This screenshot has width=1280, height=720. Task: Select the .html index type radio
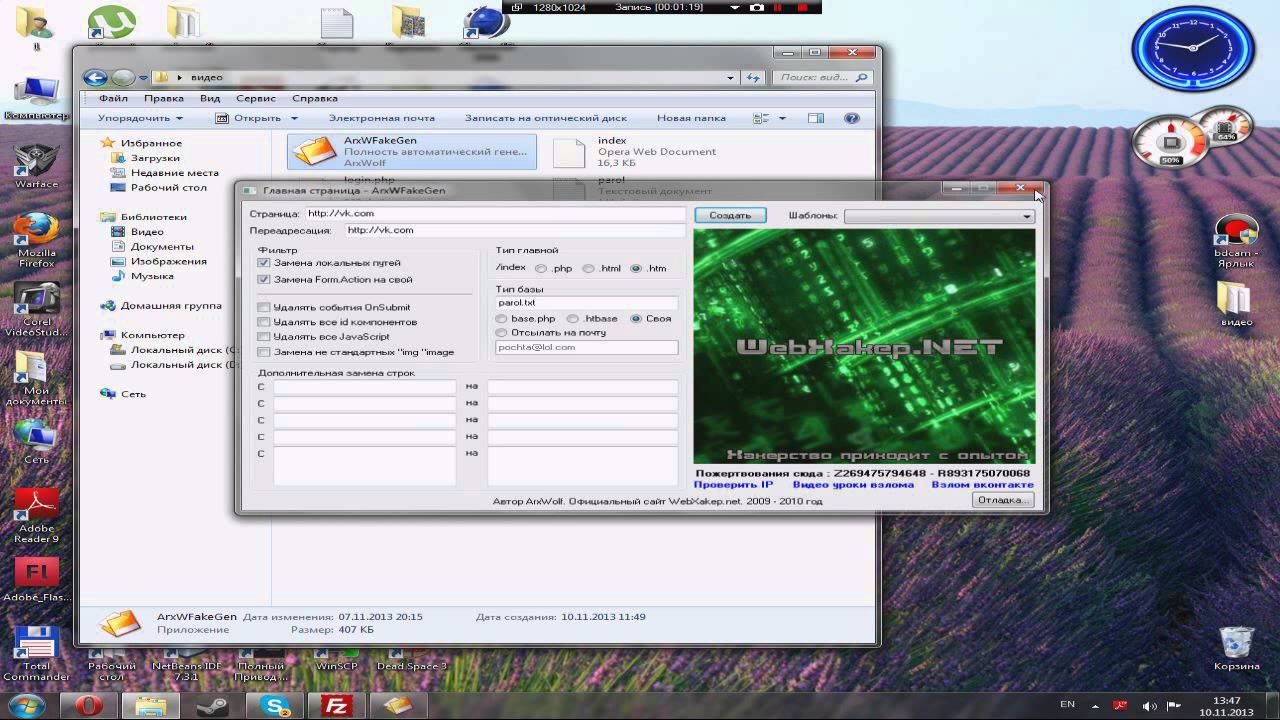(588, 269)
